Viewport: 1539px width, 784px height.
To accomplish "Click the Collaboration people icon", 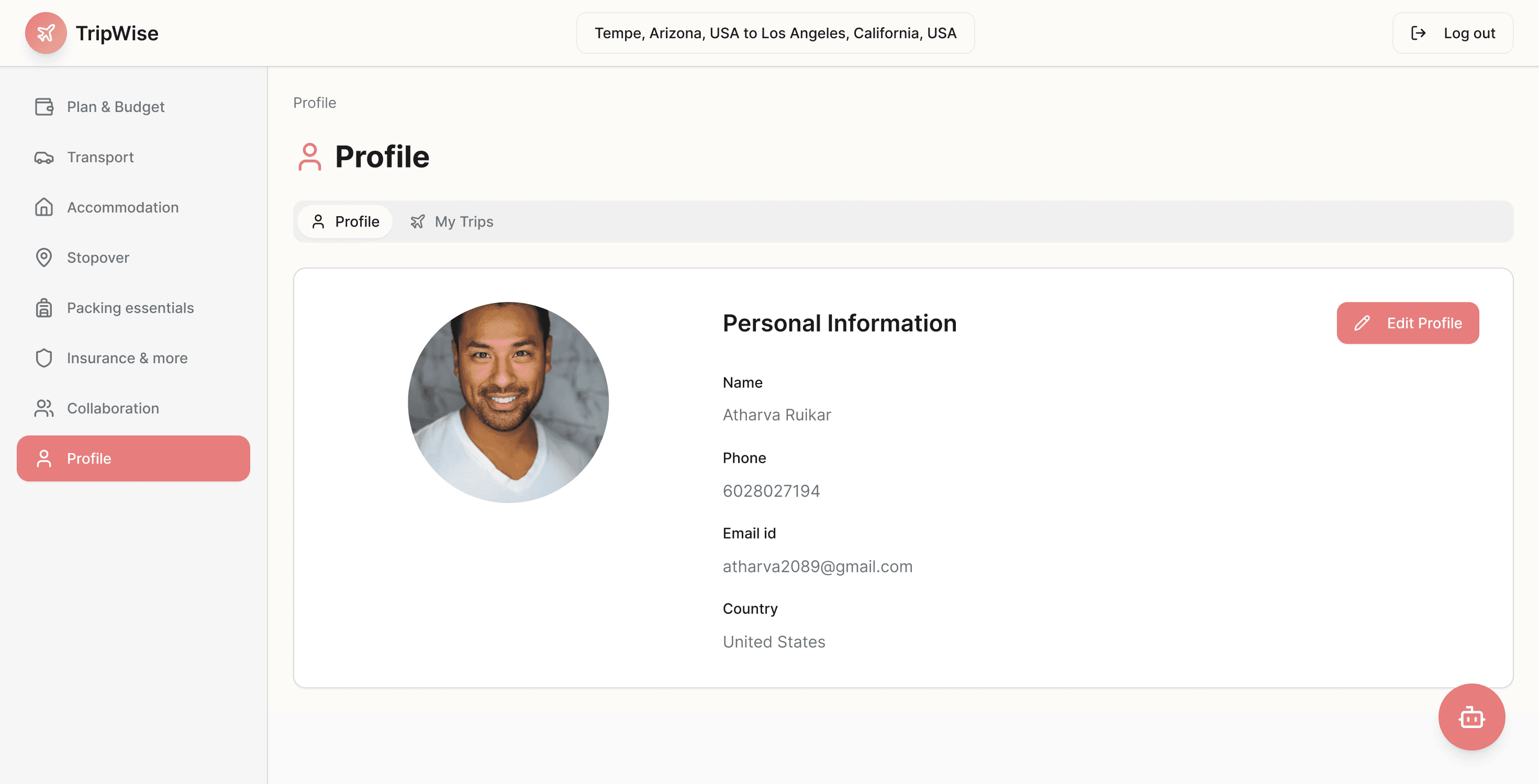I will (x=43, y=408).
